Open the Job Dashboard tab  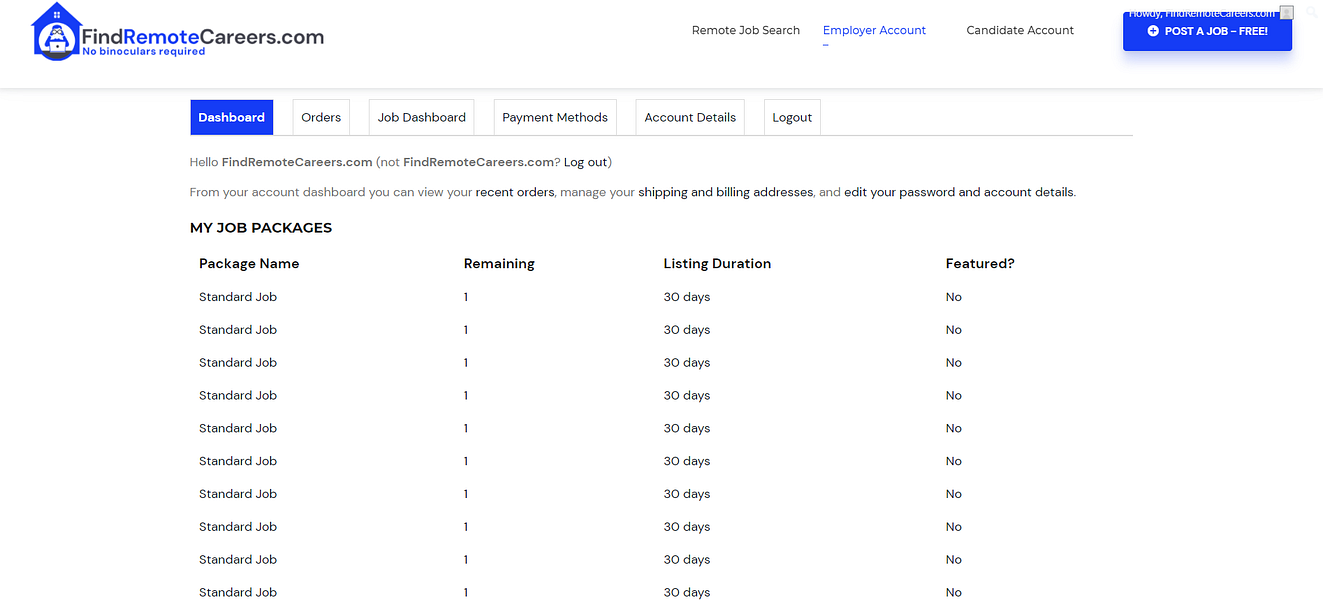(x=421, y=117)
